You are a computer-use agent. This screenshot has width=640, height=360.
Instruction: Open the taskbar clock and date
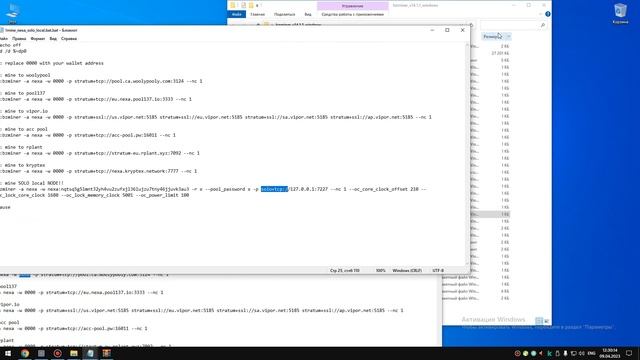(610, 353)
